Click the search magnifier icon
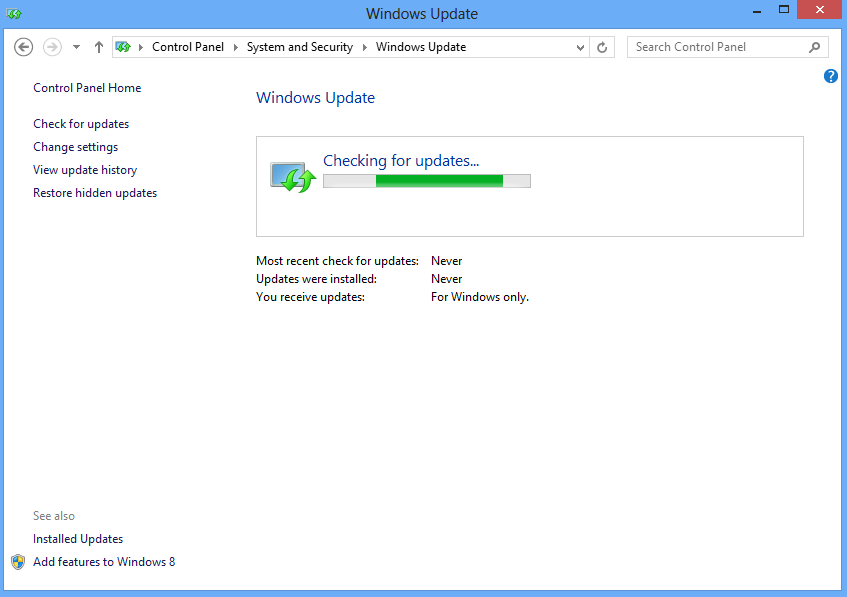This screenshot has width=847, height=597. [815, 46]
